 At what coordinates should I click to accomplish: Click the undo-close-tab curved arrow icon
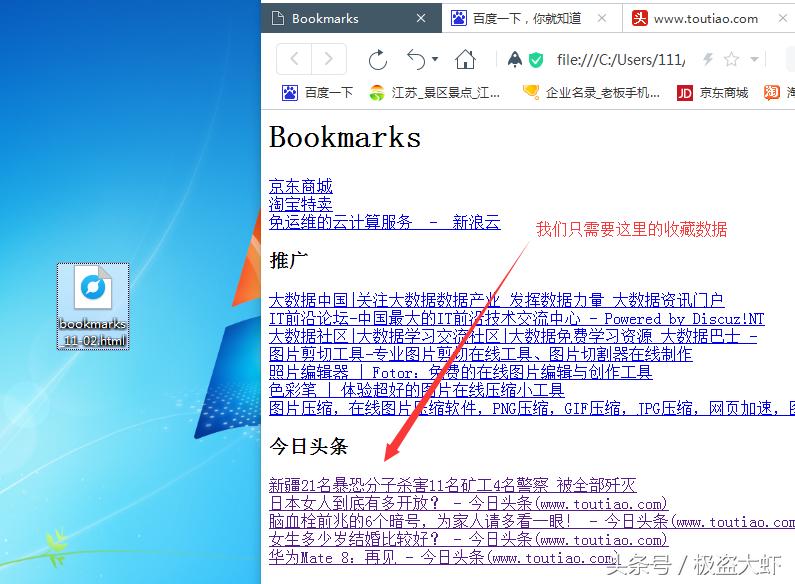(416, 59)
